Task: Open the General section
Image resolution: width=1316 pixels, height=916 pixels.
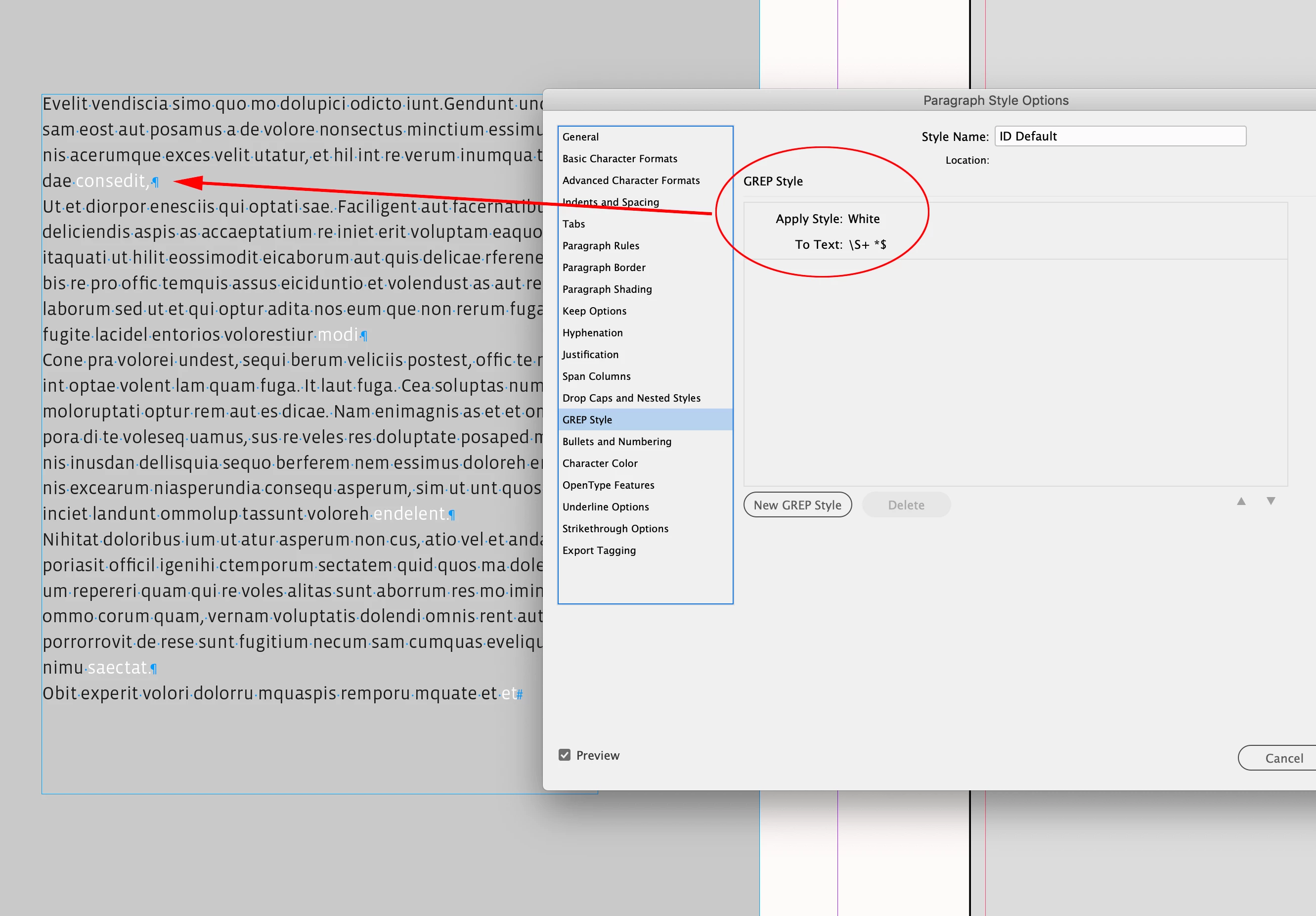Action: click(x=580, y=137)
